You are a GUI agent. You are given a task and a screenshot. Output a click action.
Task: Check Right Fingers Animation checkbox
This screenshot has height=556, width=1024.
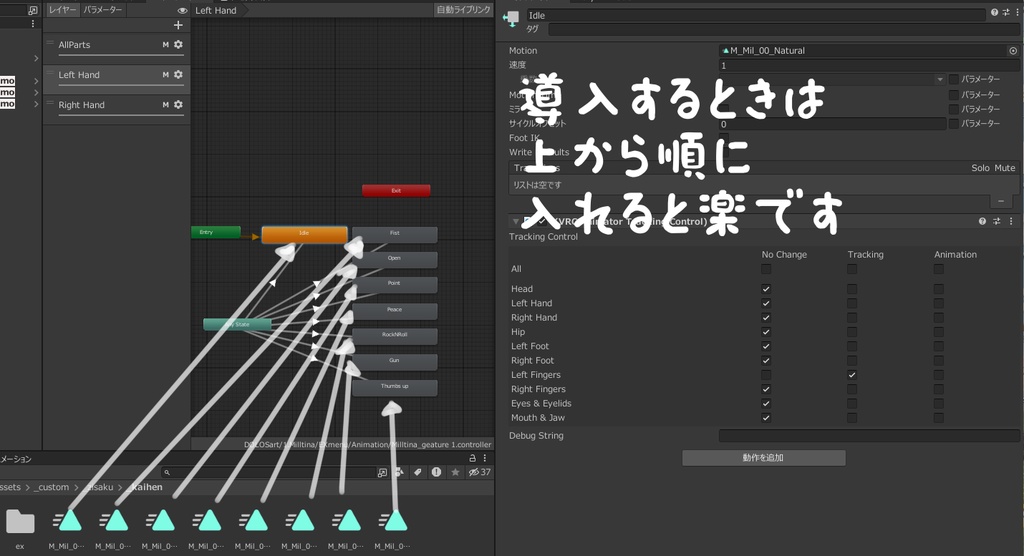coord(938,389)
